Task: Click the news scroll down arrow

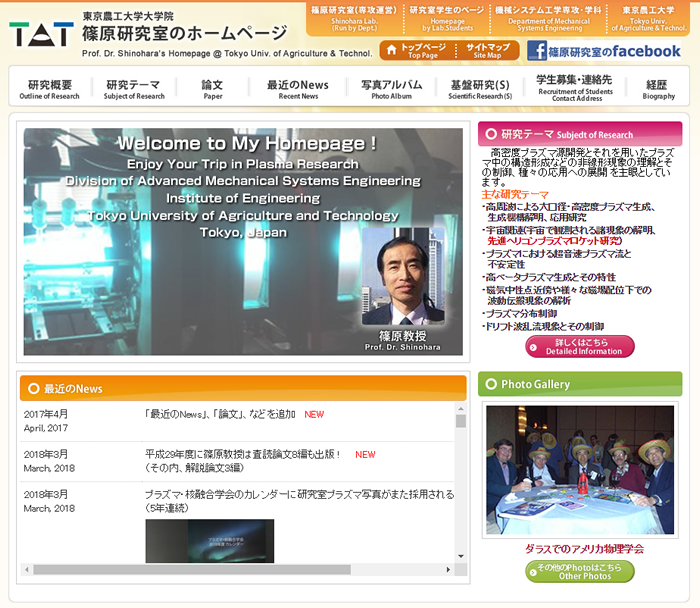Action: [461, 556]
